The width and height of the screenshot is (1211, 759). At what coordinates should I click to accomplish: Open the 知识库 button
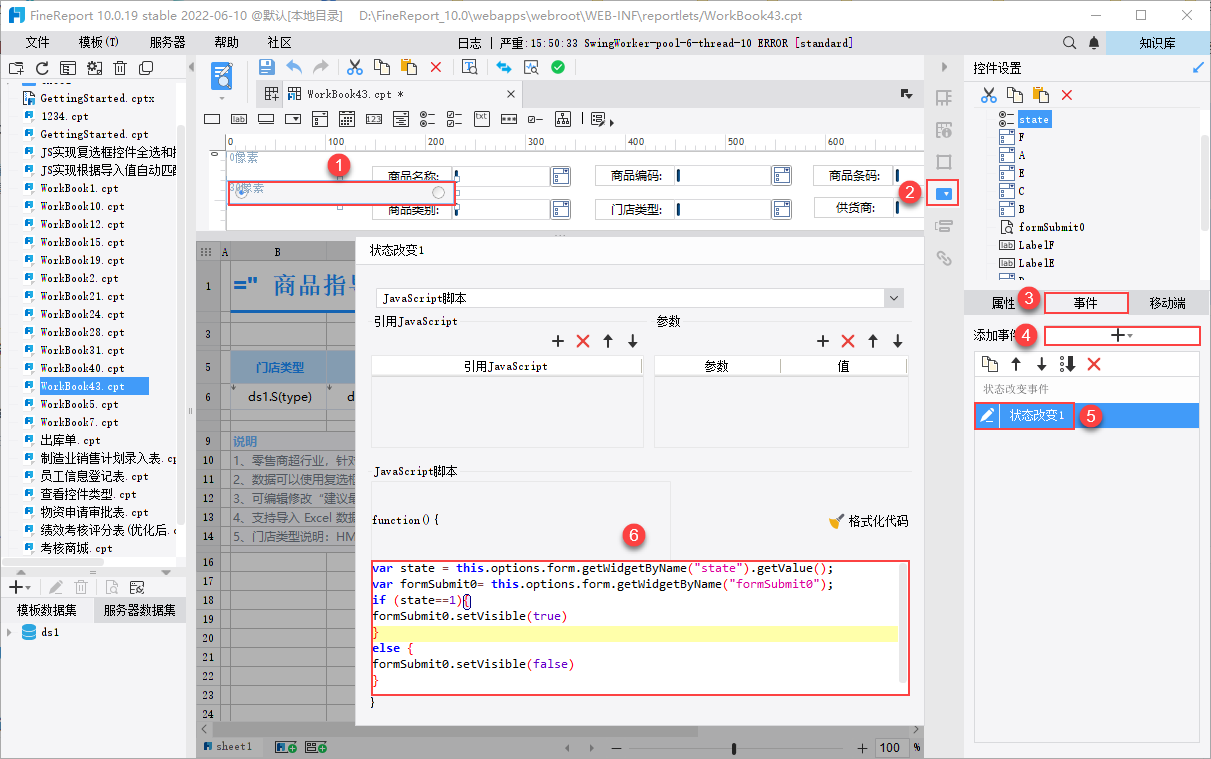pyautogui.click(x=1156, y=43)
